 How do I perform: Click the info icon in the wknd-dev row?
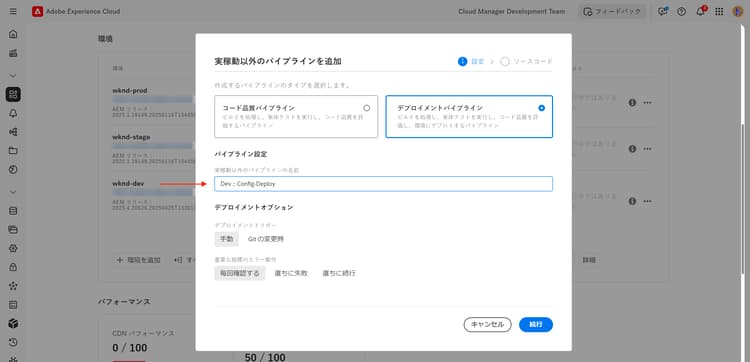632,201
